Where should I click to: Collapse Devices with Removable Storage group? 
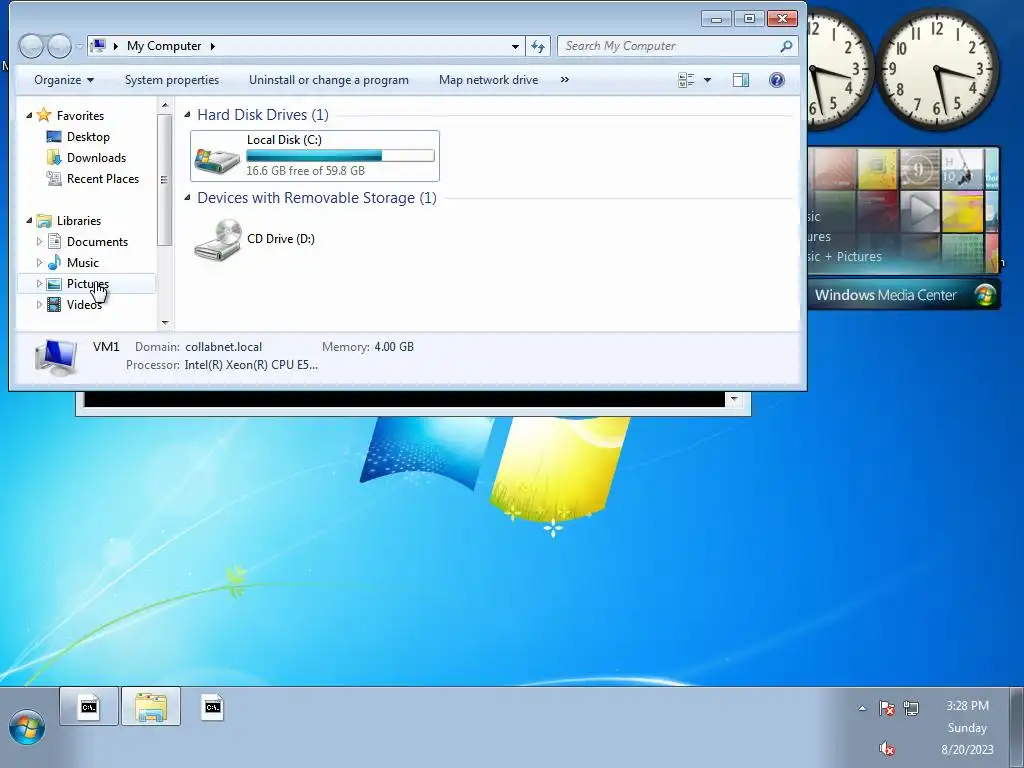coord(187,197)
